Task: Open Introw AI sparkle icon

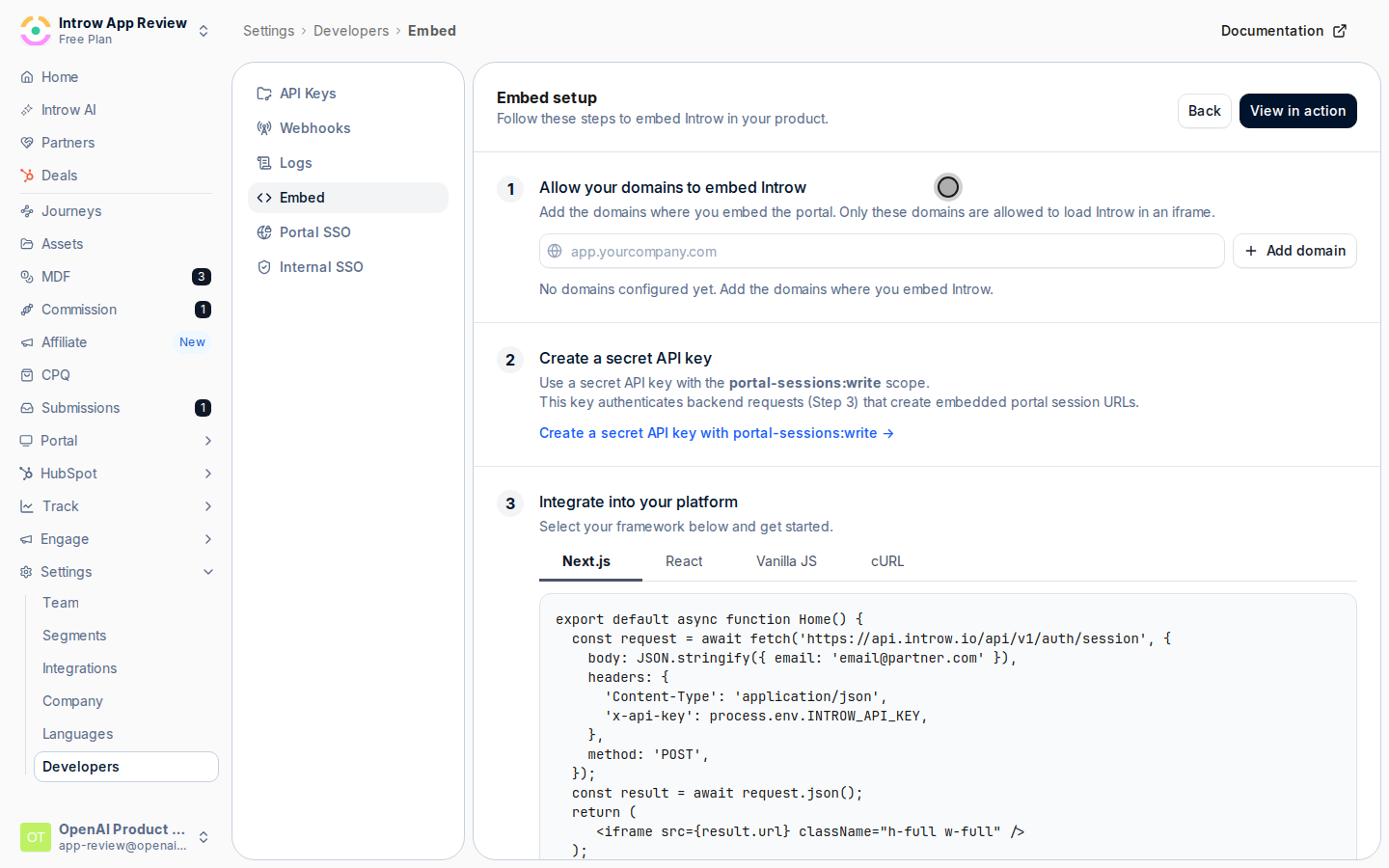Action: coord(27,110)
